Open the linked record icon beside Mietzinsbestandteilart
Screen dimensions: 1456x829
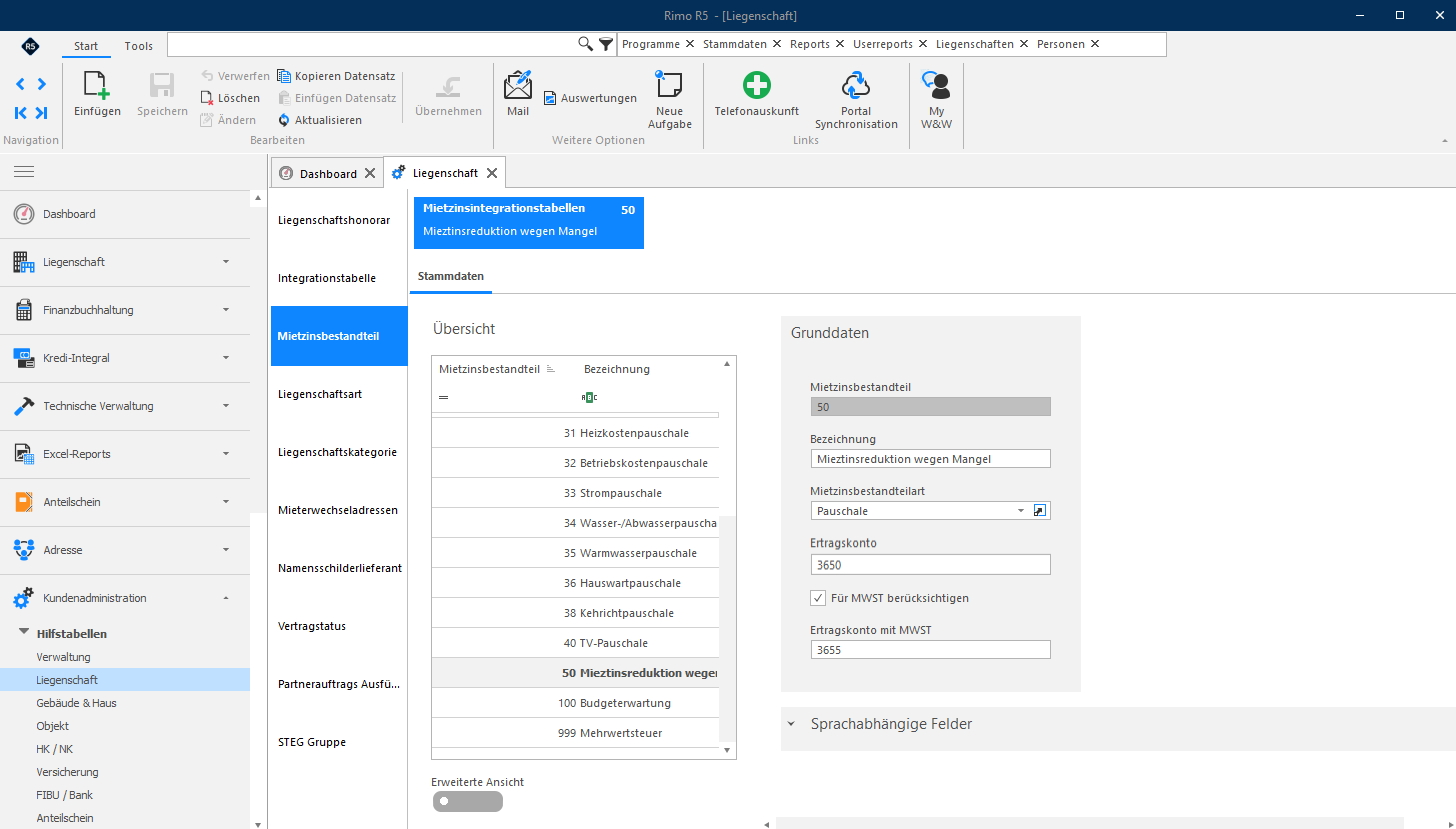(x=1040, y=511)
